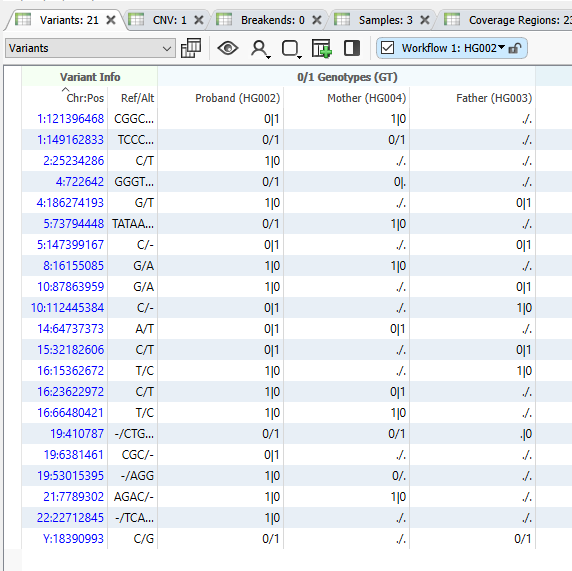572x571 pixels.
Task: Open variant link 1:121396468
Action: click(x=70, y=119)
